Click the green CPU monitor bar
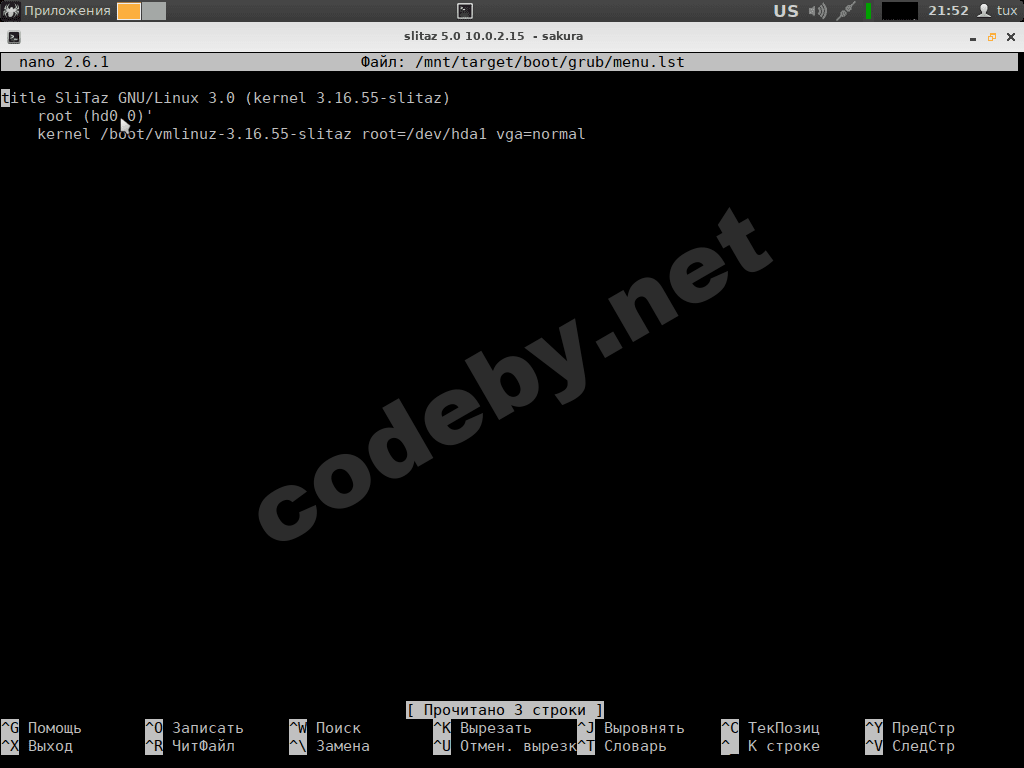1024x768 pixels. (869, 11)
